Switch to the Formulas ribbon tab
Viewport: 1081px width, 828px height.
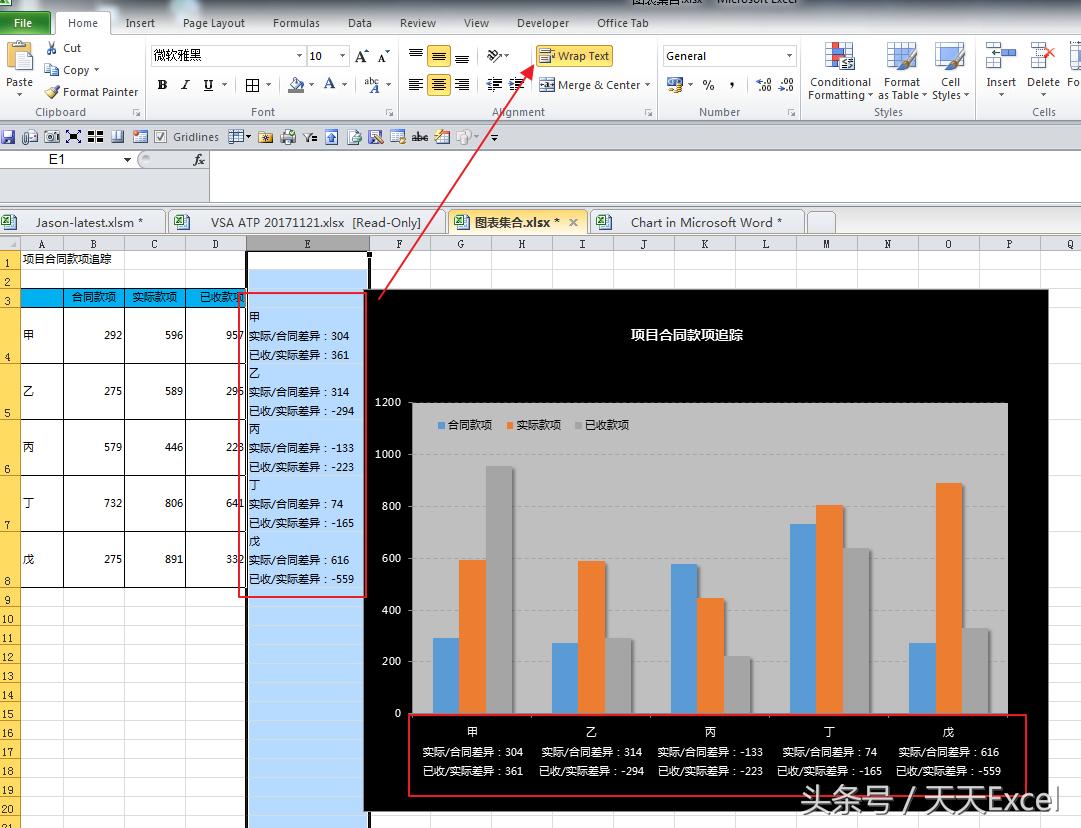pos(296,22)
